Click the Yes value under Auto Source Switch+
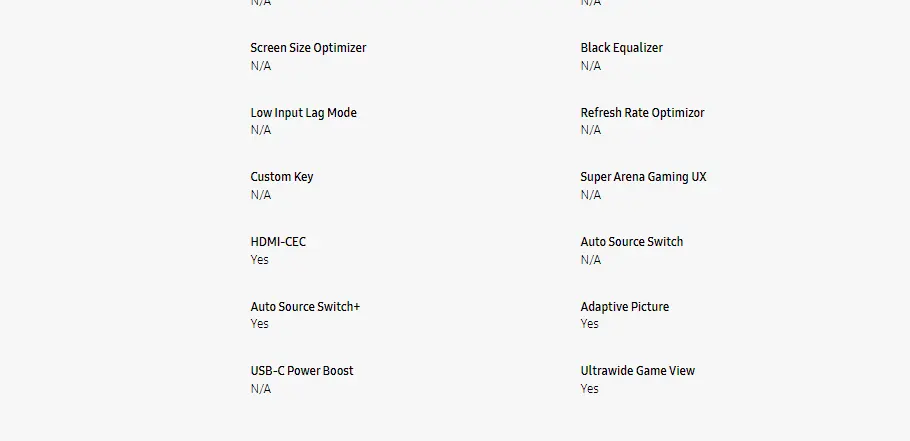Viewport: 910px width, 441px height. (x=259, y=324)
